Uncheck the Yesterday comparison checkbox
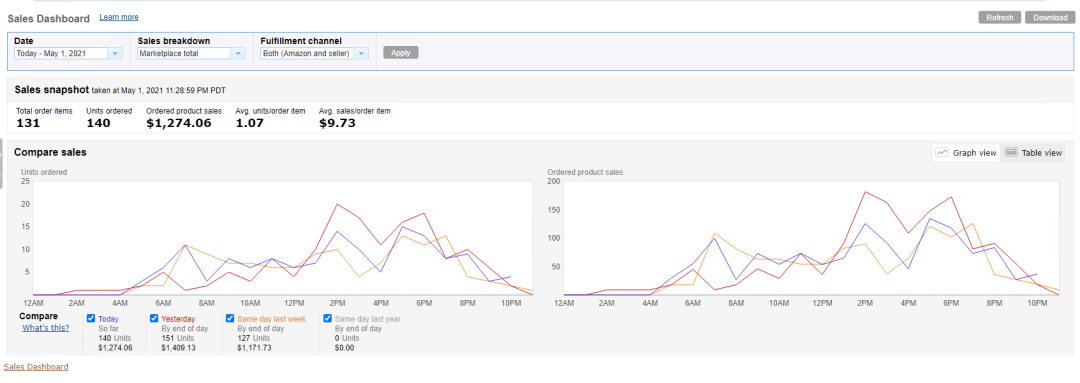Image resolution: width=1080 pixels, height=383 pixels. [x=154, y=318]
